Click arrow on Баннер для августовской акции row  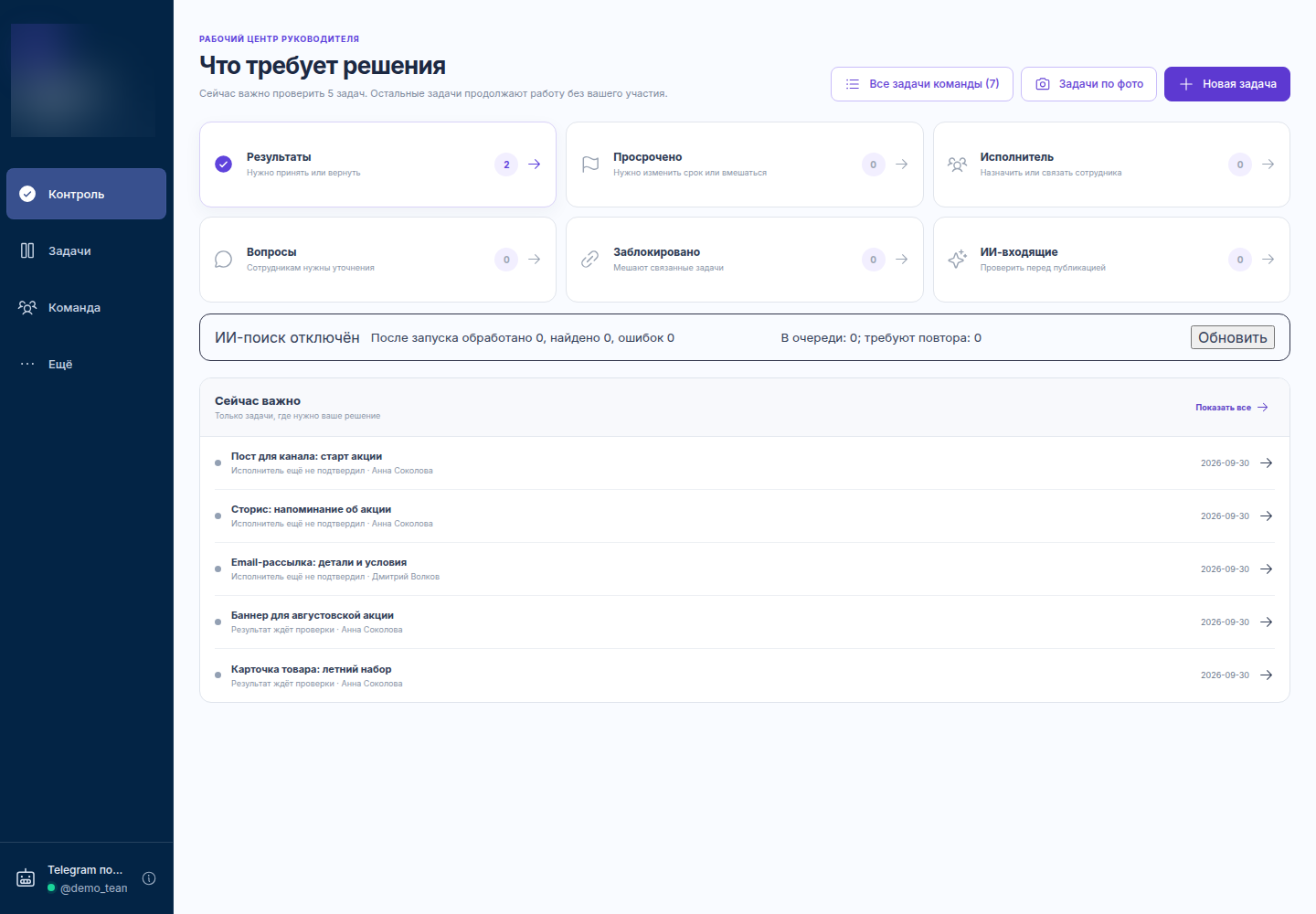pos(1267,622)
